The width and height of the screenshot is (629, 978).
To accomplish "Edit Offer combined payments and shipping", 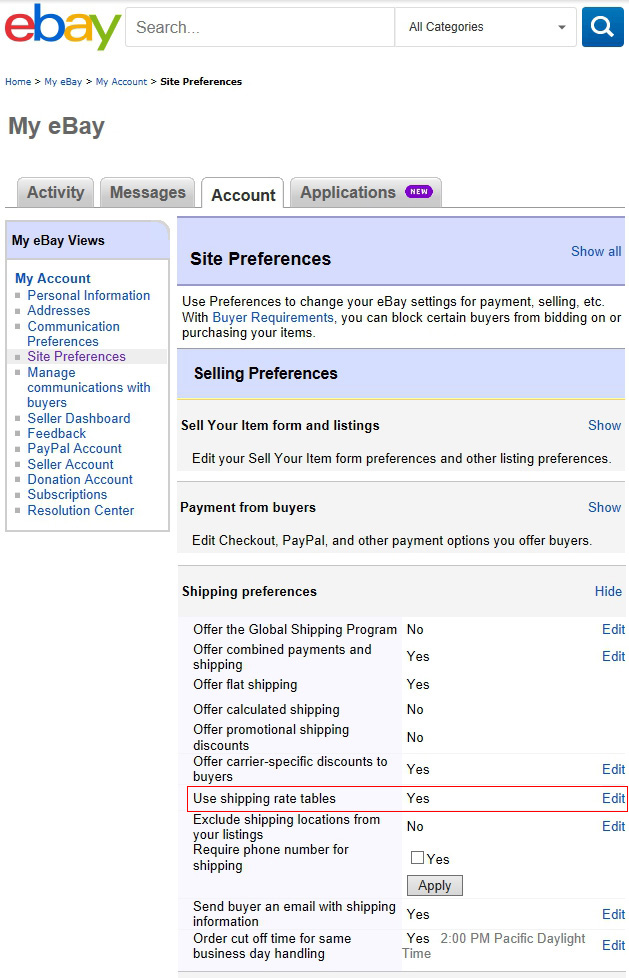I will [x=613, y=656].
